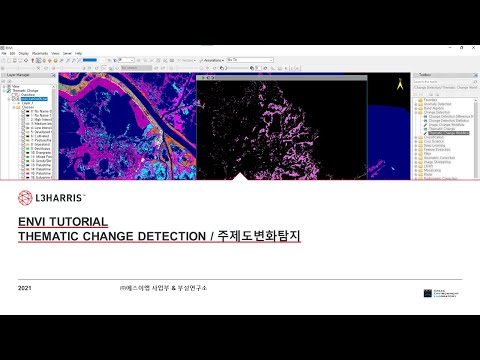Viewport: 480px width, 360px height.
Task: Expand the Band Algebra folder
Action: pyautogui.click(x=416, y=108)
